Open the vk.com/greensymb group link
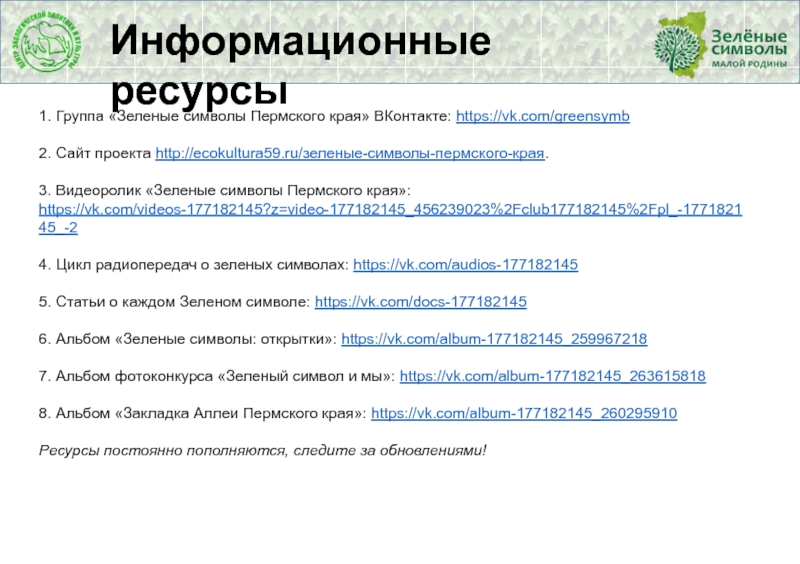 coord(542,117)
